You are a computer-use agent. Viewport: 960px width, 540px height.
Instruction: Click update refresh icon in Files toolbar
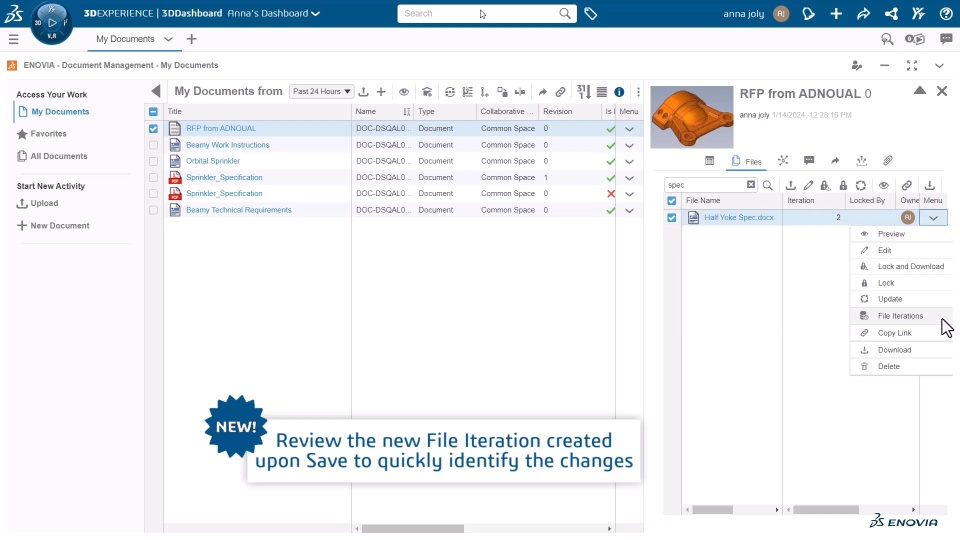[860, 186]
